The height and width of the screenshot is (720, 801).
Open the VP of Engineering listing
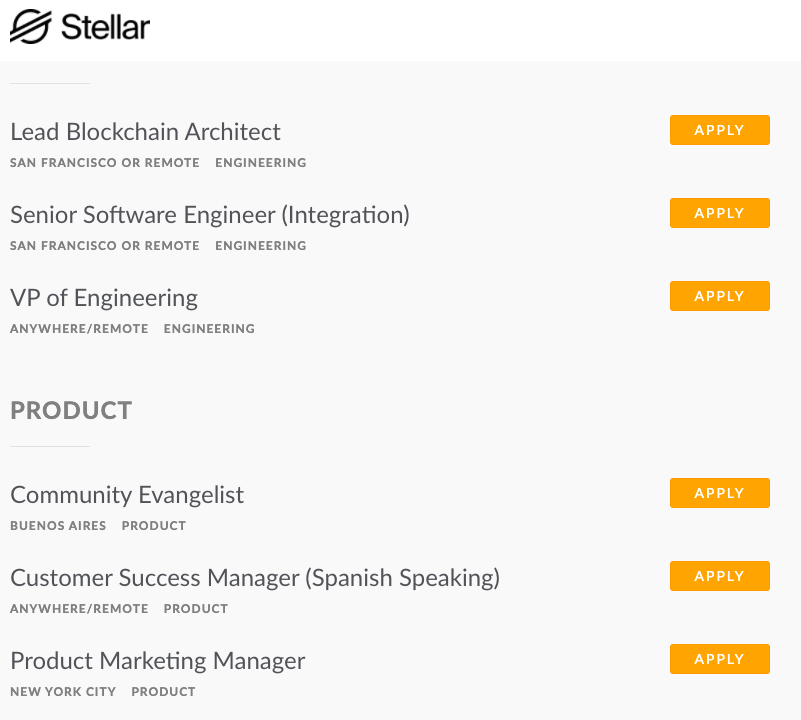[x=104, y=298]
